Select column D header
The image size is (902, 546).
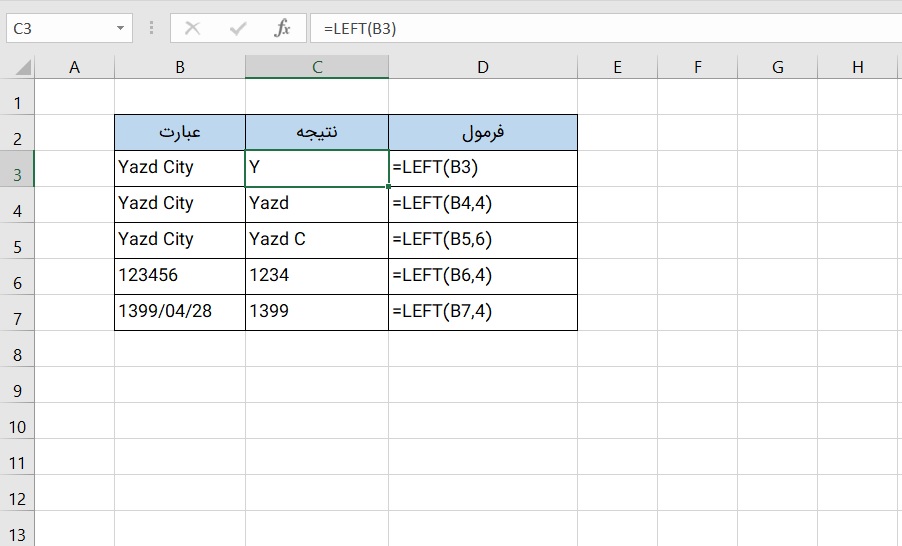point(483,67)
